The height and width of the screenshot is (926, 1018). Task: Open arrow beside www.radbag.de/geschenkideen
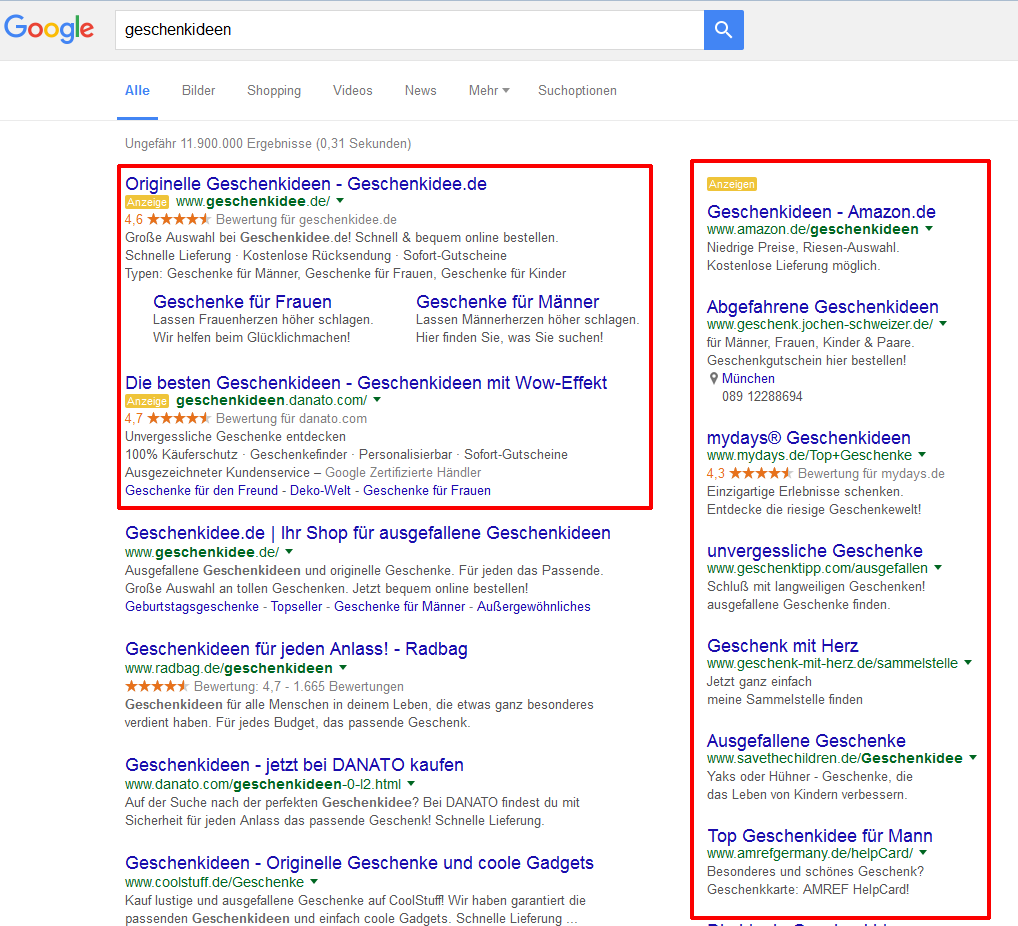click(343, 668)
